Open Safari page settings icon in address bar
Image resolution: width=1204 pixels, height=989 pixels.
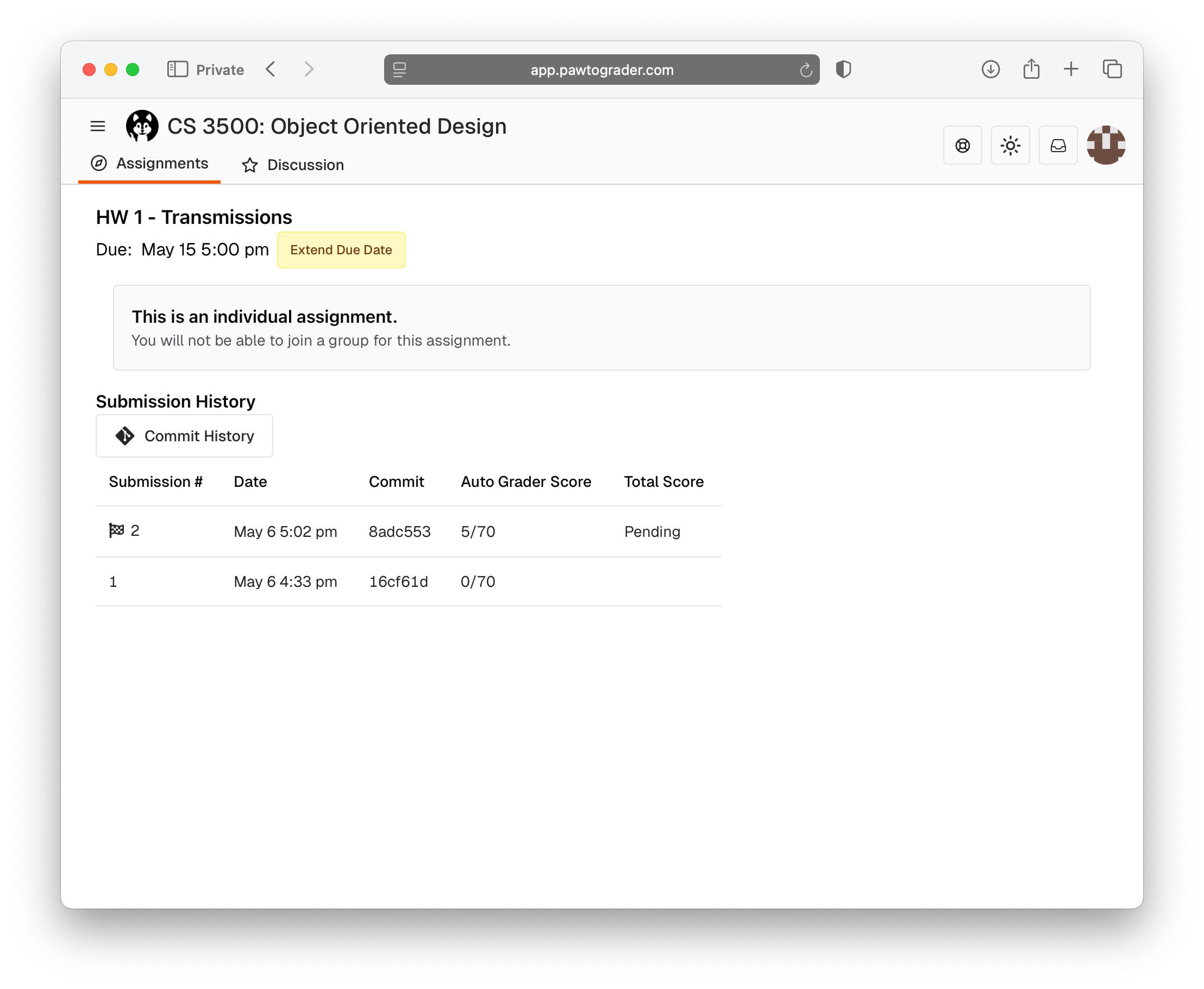(x=400, y=70)
